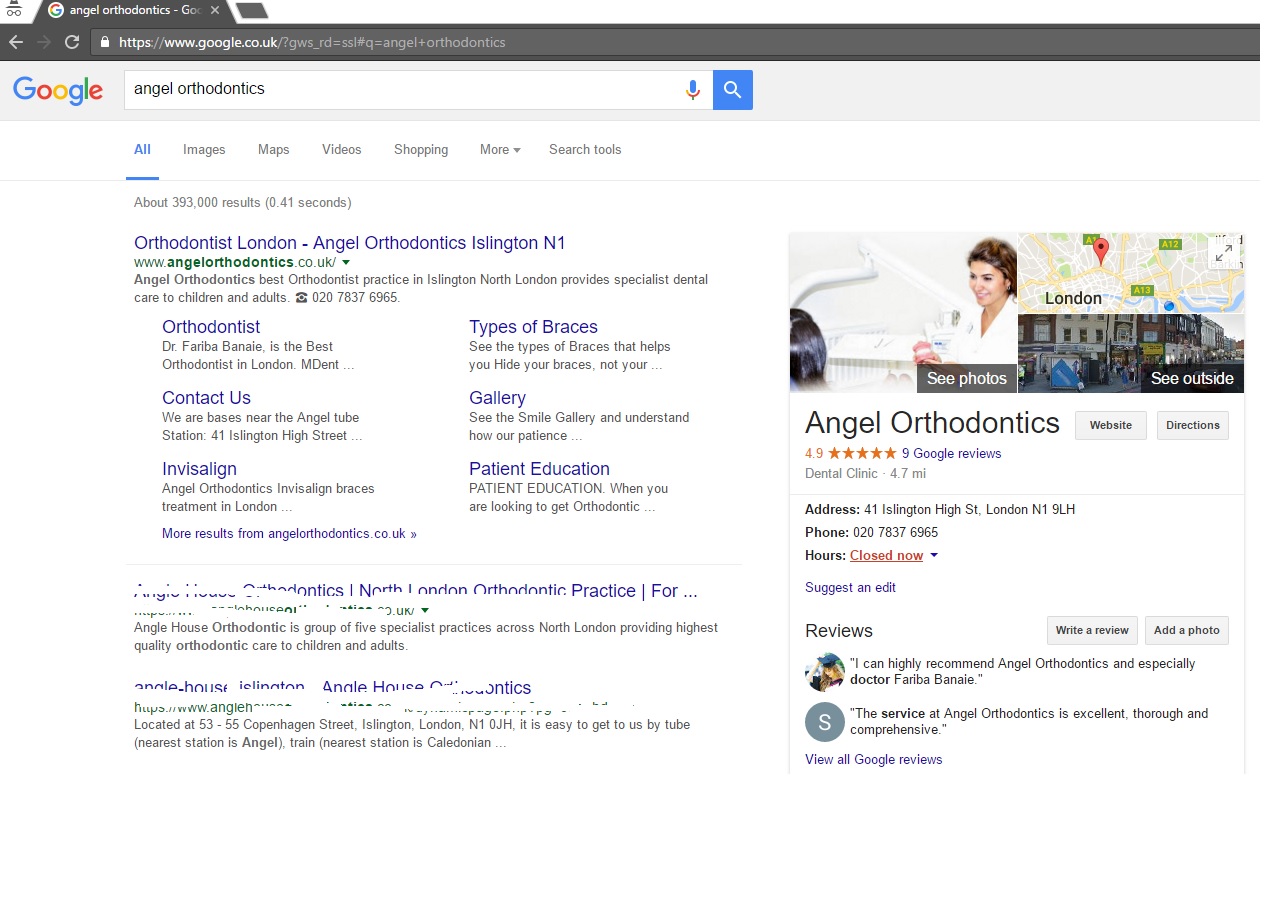Open the dropdown arrow beside angelorthodontics.co.uk
The image size is (1271, 918).
tap(346, 262)
